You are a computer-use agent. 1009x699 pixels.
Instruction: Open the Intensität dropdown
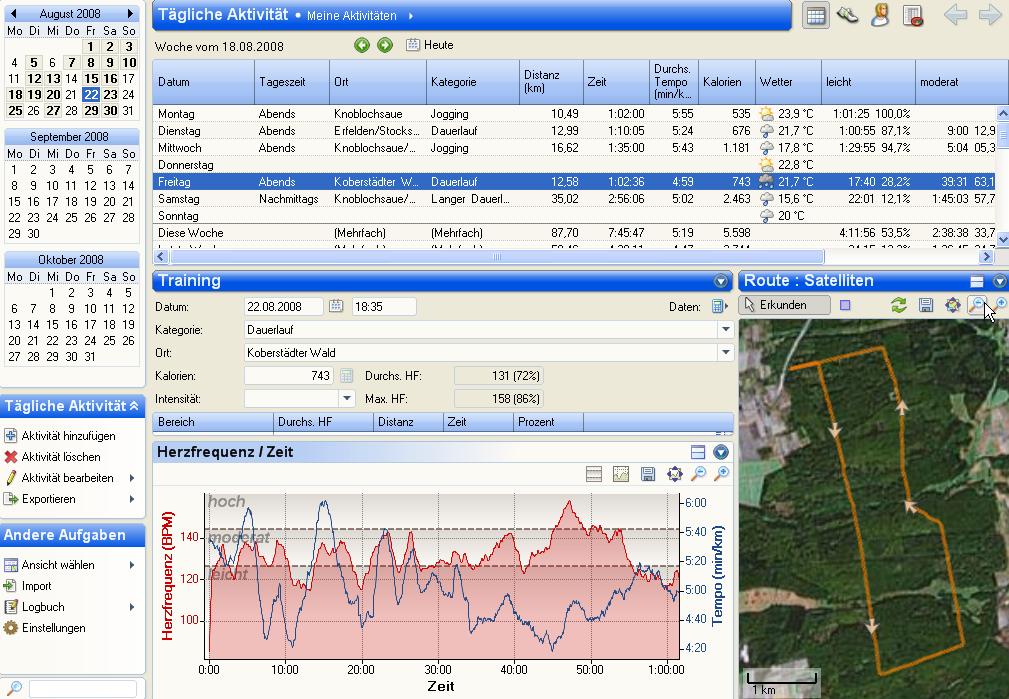tap(346, 398)
